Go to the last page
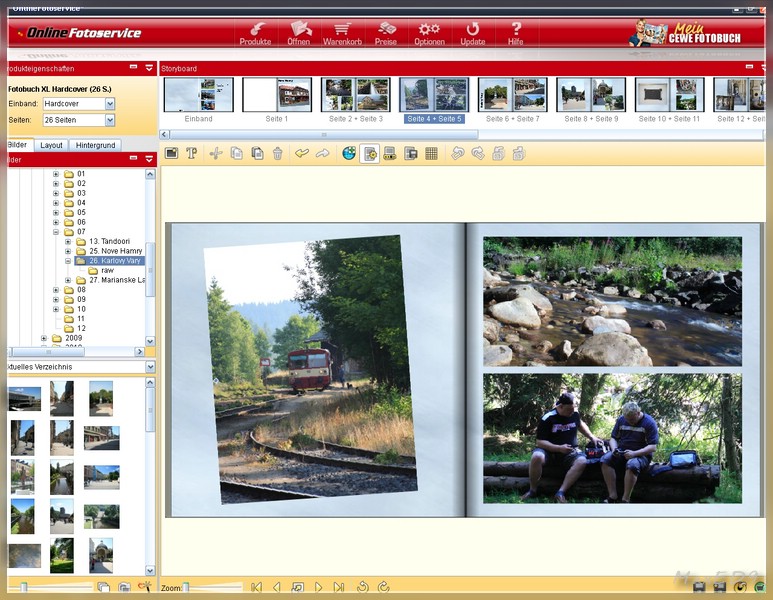 coord(339,587)
